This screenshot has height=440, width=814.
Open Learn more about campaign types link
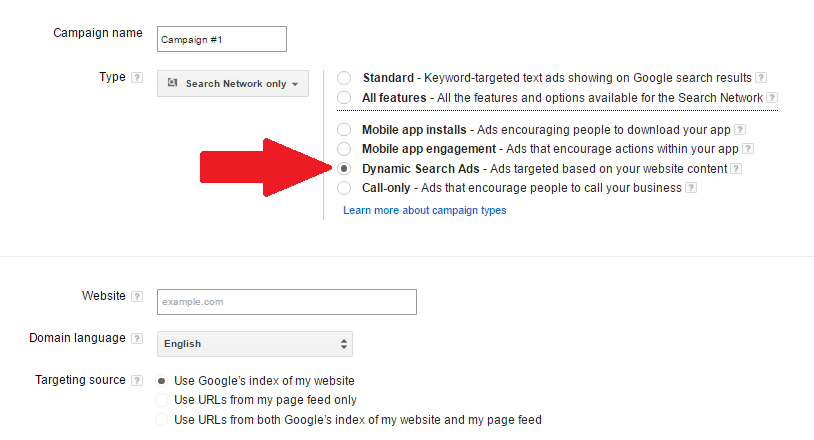(425, 210)
